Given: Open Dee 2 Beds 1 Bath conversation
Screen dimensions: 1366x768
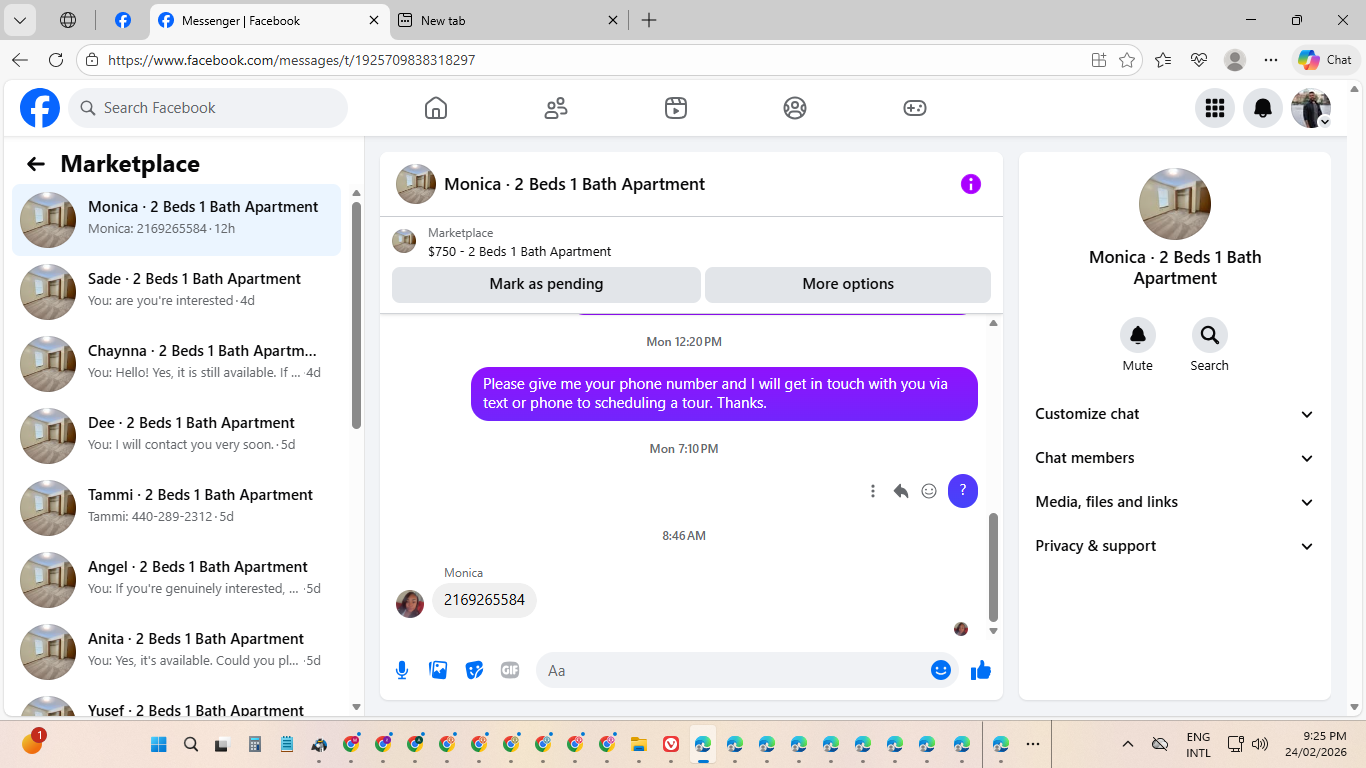Looking at the screenshot, I should tap(176, 436).
